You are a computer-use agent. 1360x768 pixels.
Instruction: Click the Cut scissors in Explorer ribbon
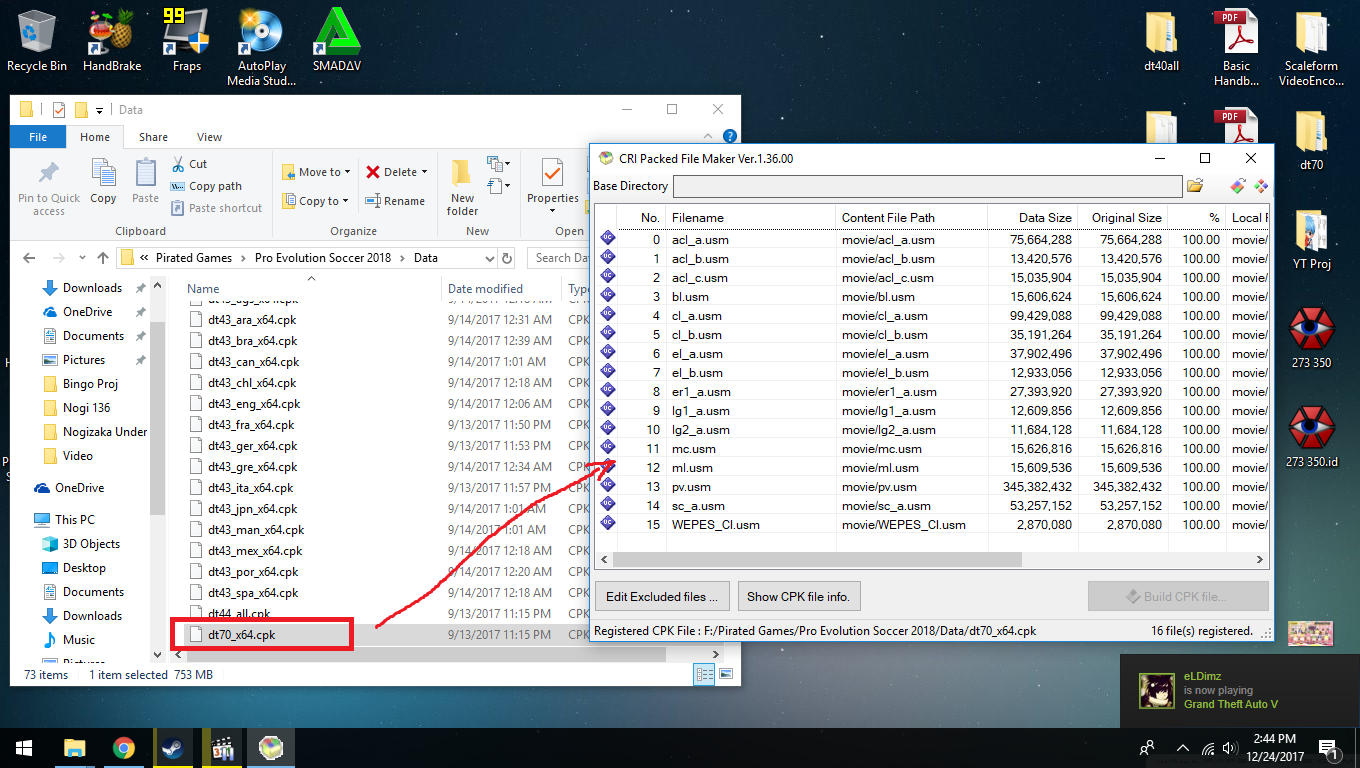click(188, 164)
